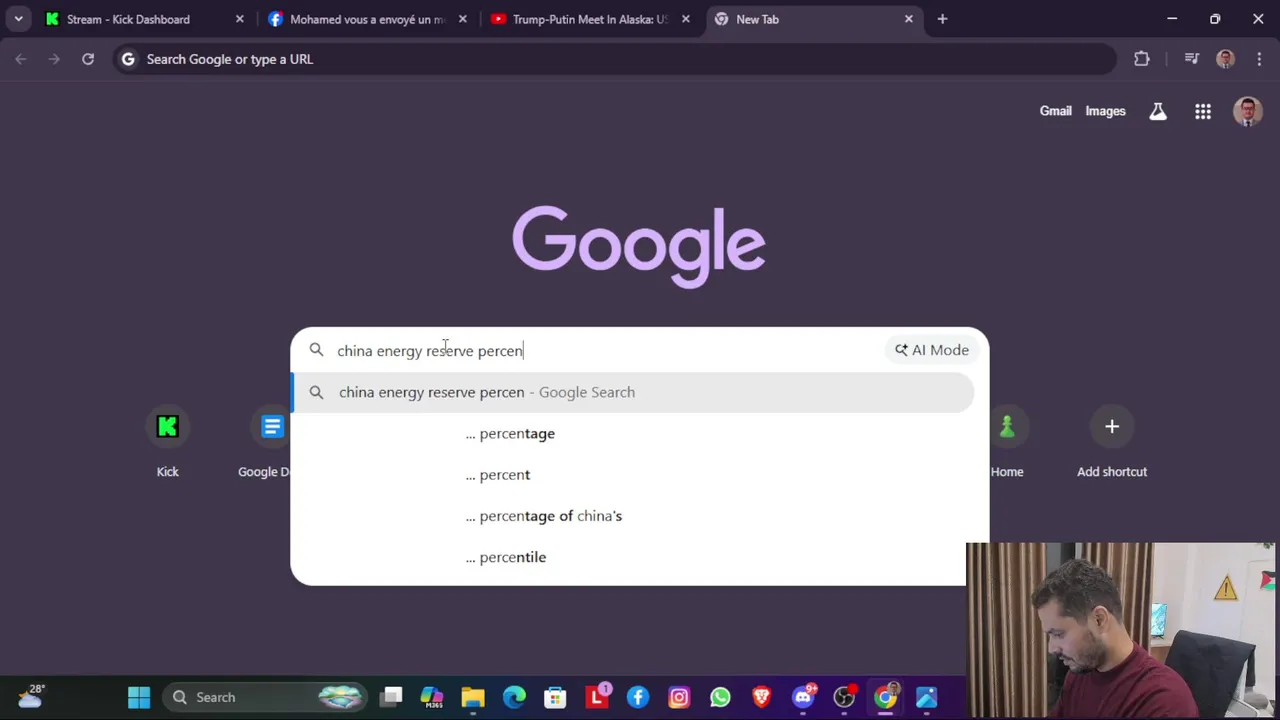Switch to the Trump-Putin Meet In Alaska tab

590,19
